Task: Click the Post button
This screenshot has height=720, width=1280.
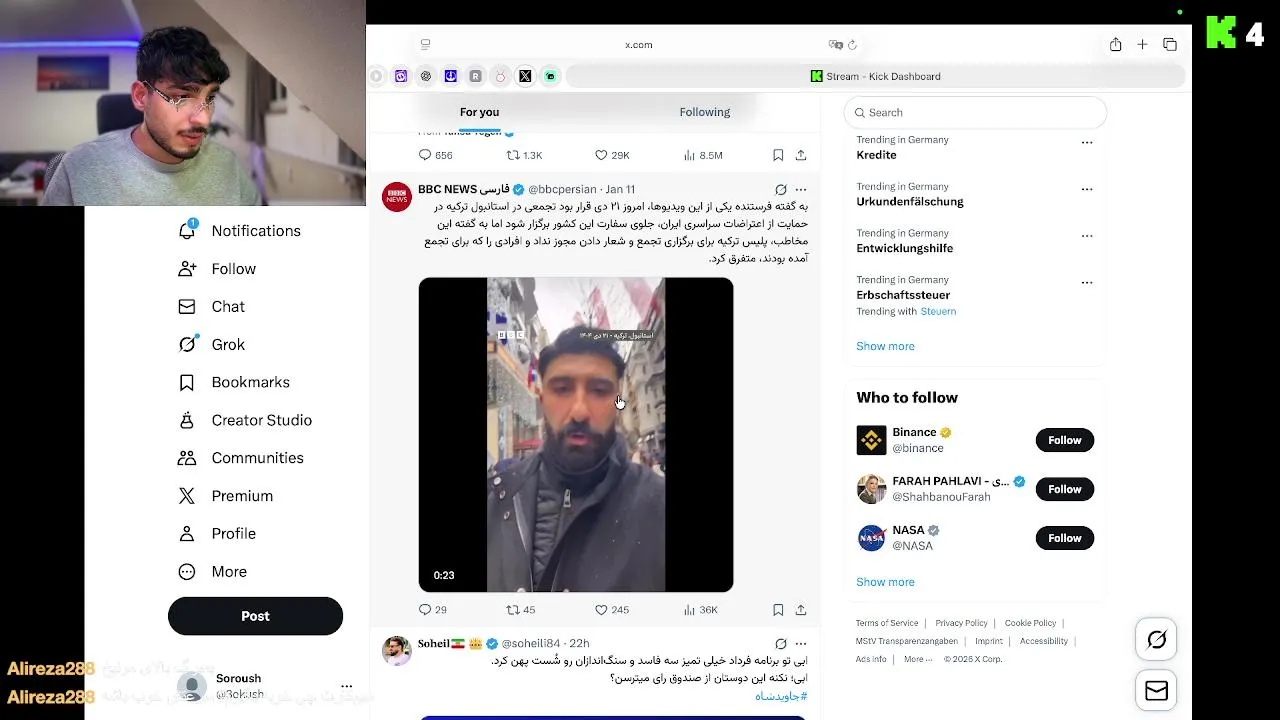Action: (x=255, y=616)
